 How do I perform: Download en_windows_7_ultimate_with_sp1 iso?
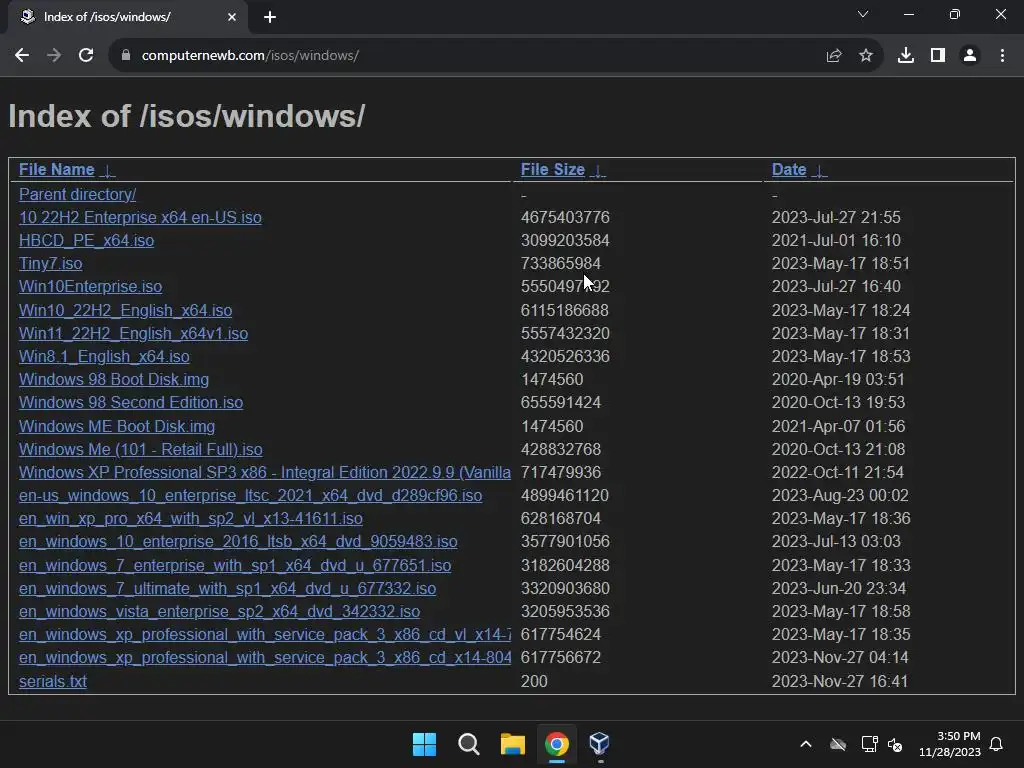[x=227, y=588]
